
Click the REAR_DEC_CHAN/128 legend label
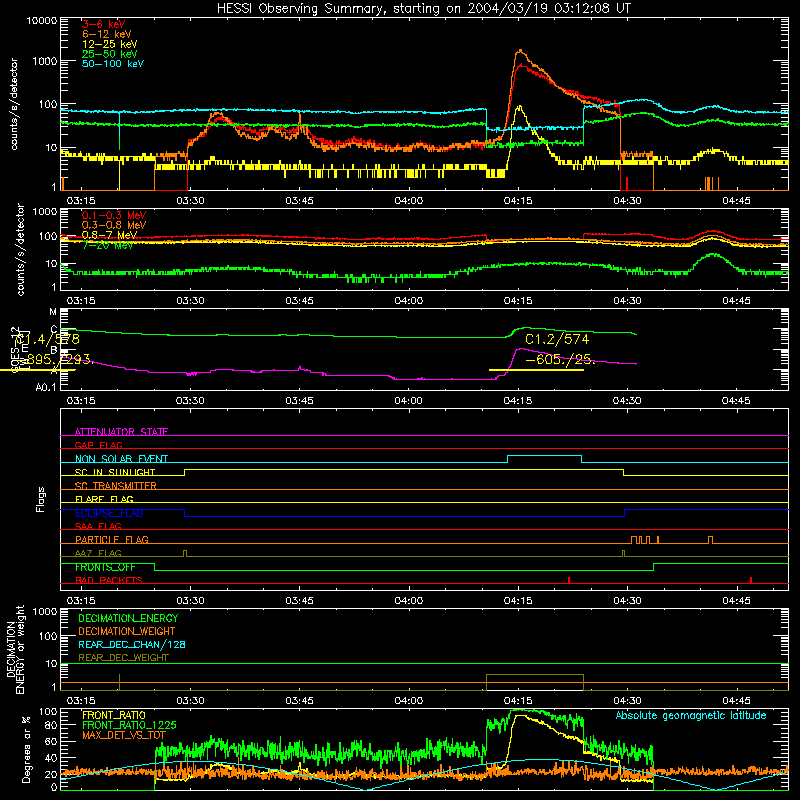tap(132, 644)
